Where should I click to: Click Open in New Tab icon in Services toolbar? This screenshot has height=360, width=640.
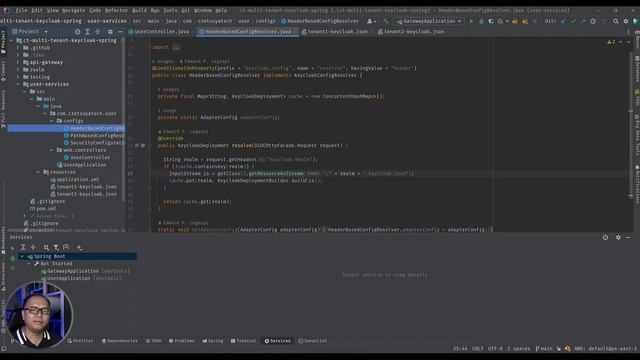point(66,247)
